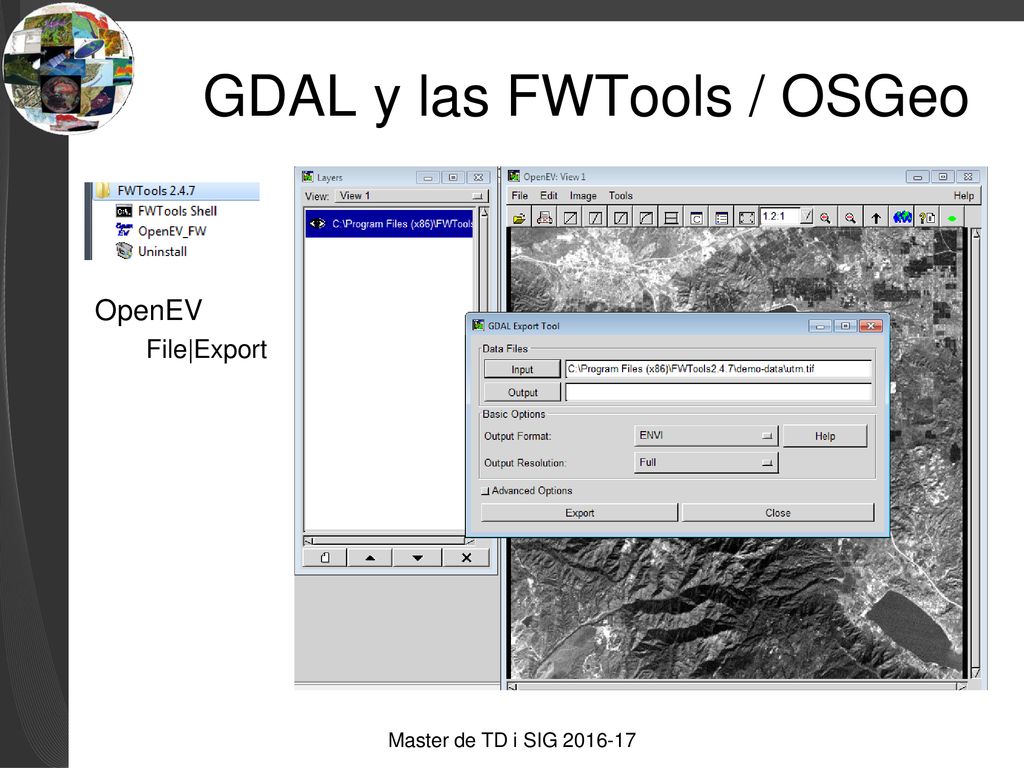Enable the Advanced Options checkbox
Screen dimensions: 1024x768
[485, 491]
